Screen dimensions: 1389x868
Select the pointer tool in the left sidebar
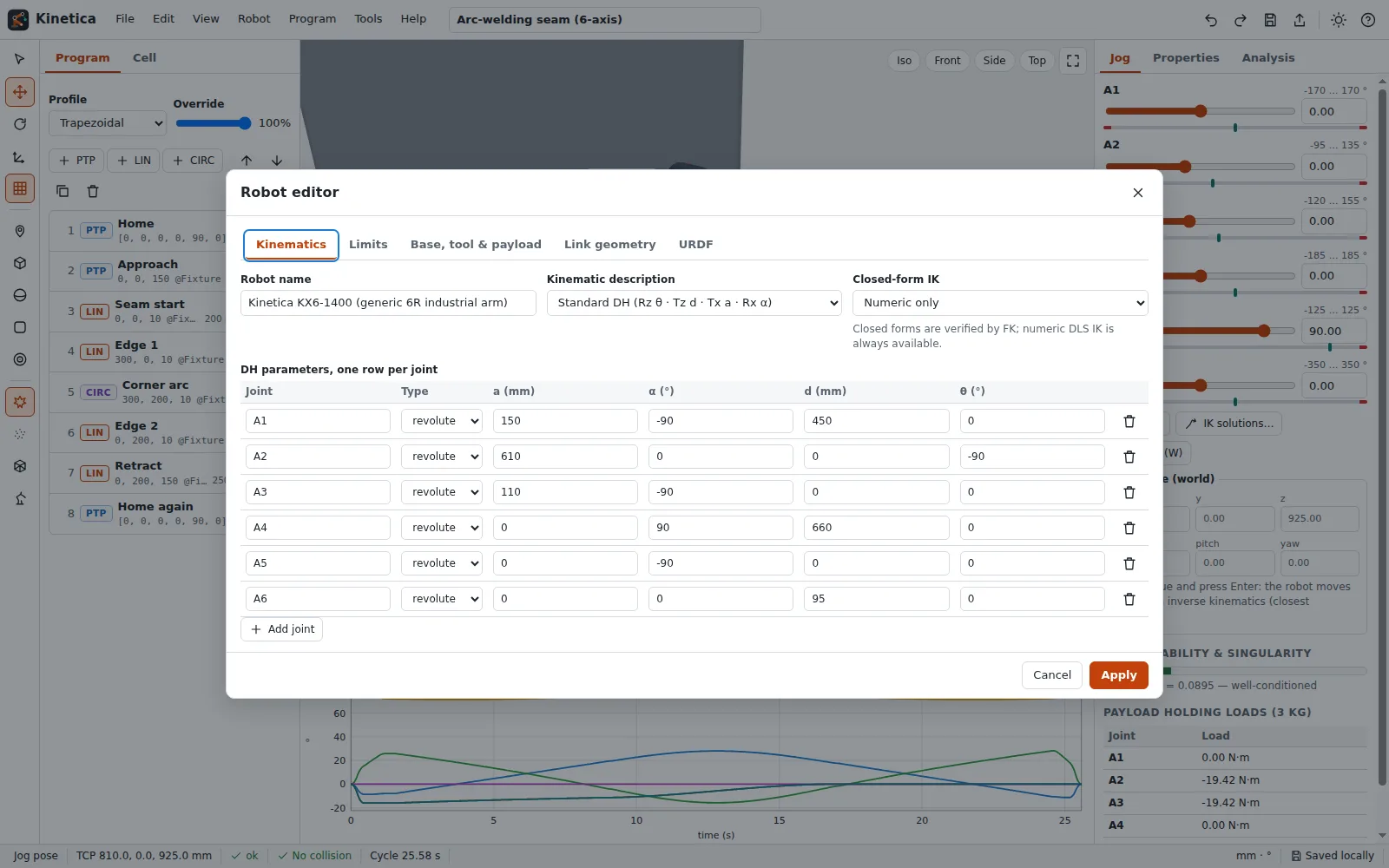click(20, 59)
